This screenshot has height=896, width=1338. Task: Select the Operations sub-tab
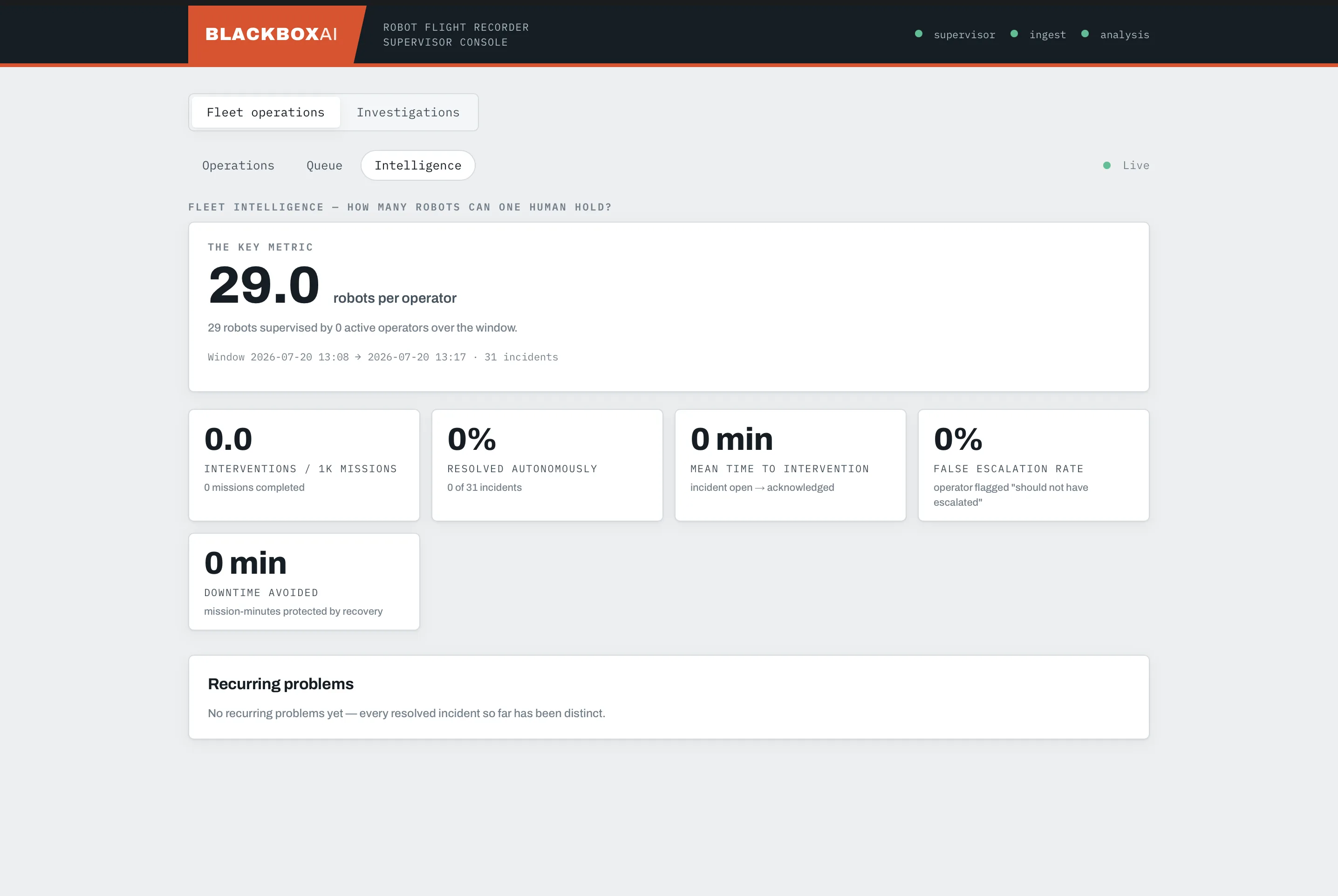[239, 166]
